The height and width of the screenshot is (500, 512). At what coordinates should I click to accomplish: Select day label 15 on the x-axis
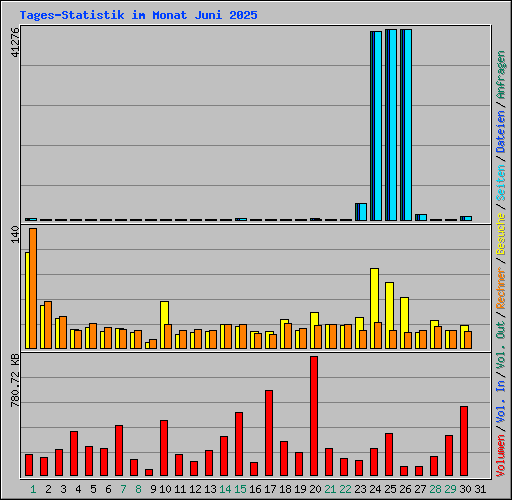[x=240, y=489]
